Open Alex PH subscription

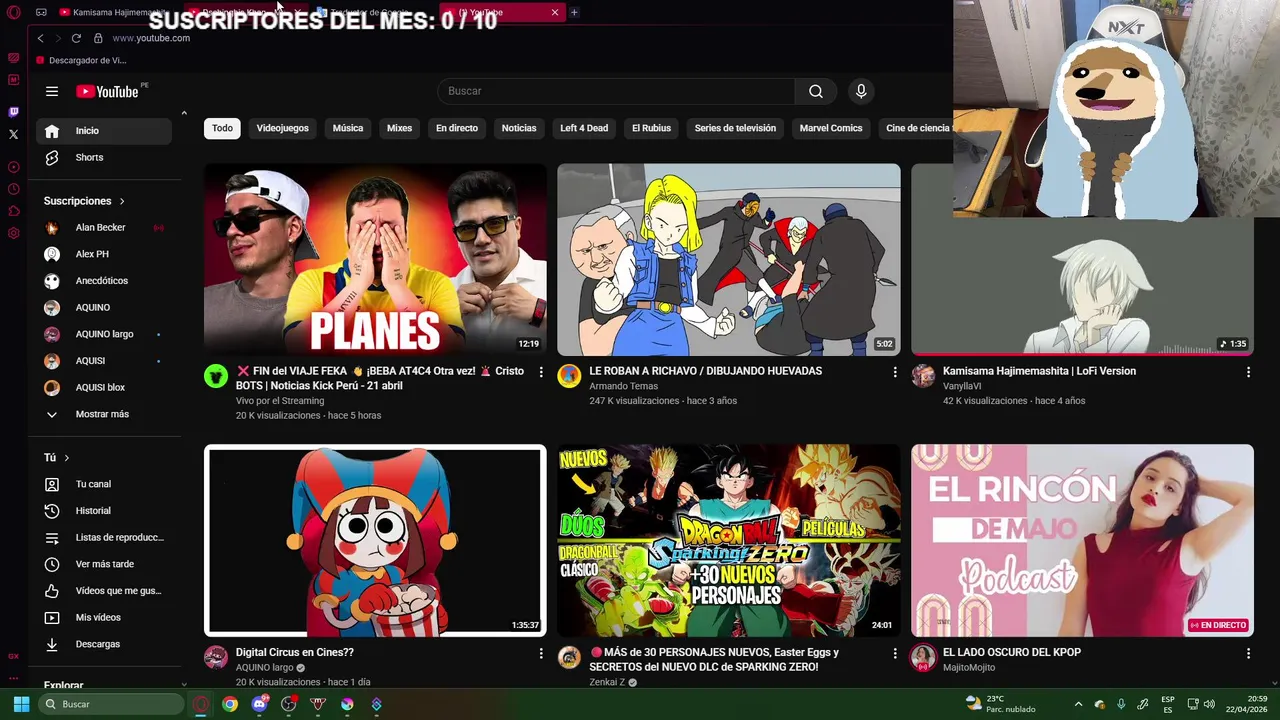pyautogui.click(x=104, y=254)
